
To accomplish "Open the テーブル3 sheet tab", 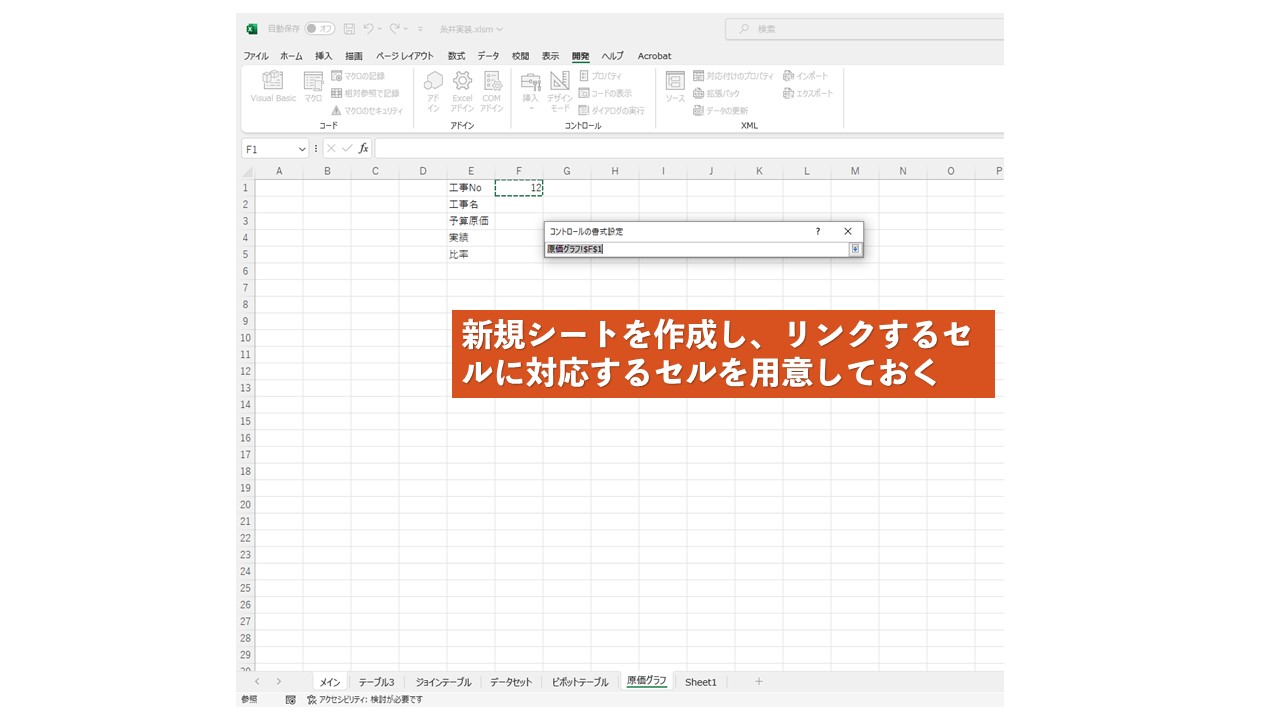I will pos(377,682).
